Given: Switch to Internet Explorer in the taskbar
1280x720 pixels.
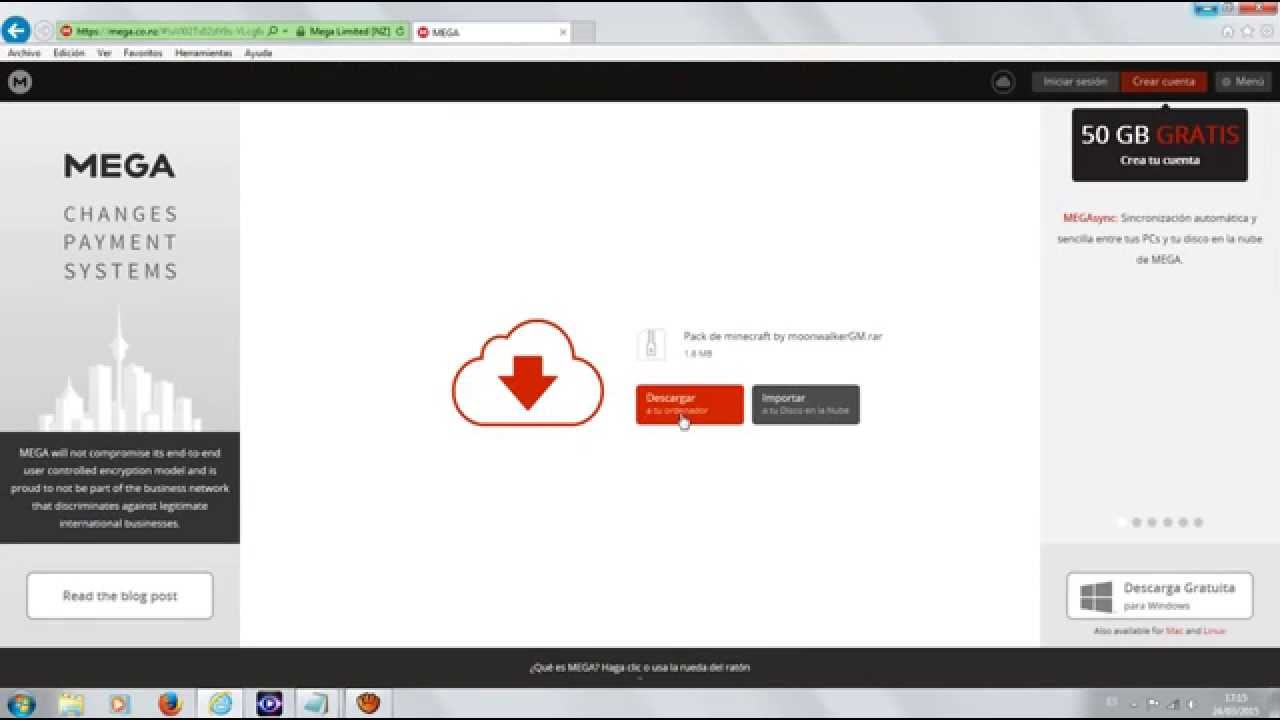Looking at the screenshot, I should coord(220,704).
